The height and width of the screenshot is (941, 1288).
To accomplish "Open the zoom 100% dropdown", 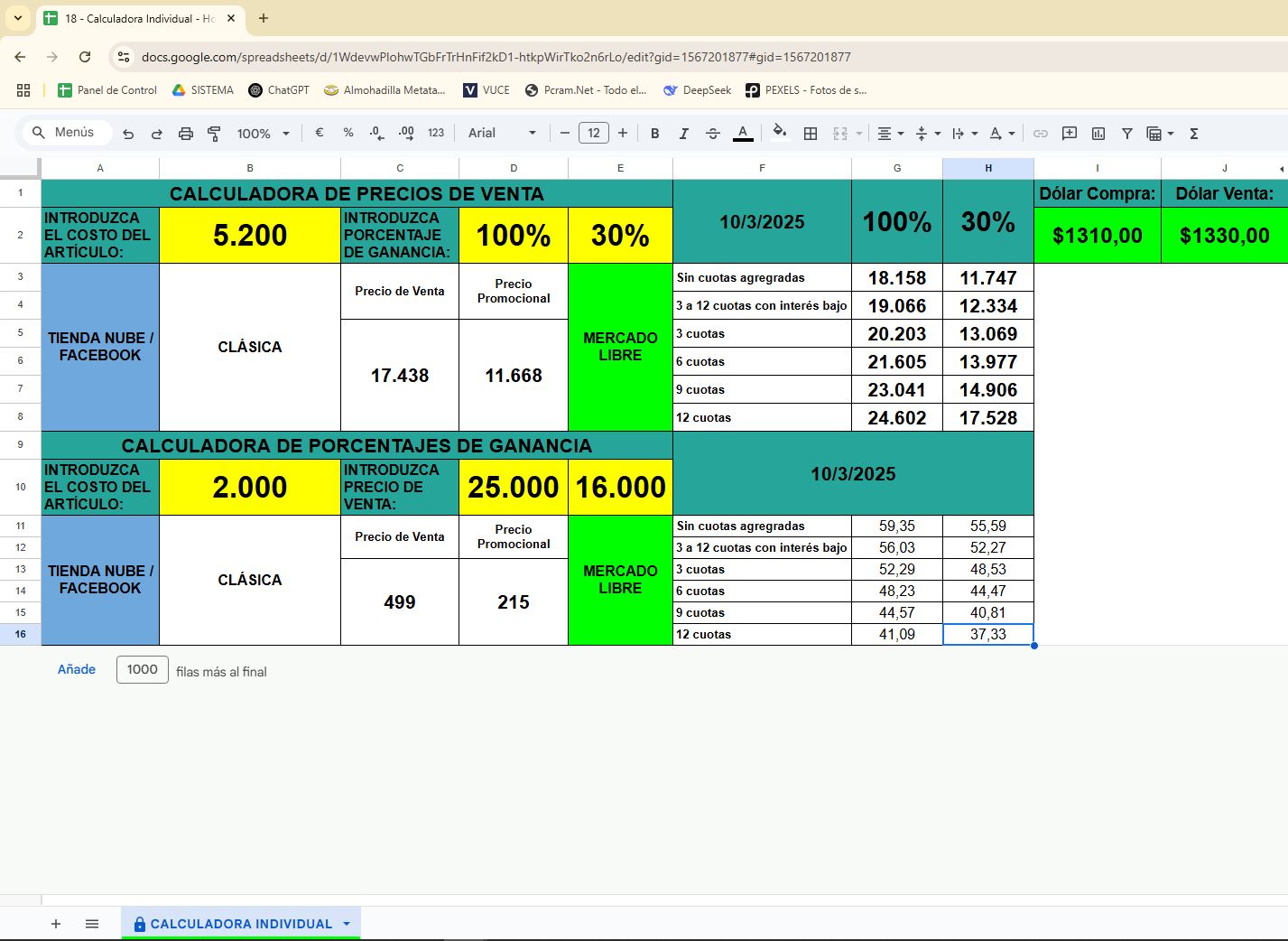I will [x=263, y=134].
